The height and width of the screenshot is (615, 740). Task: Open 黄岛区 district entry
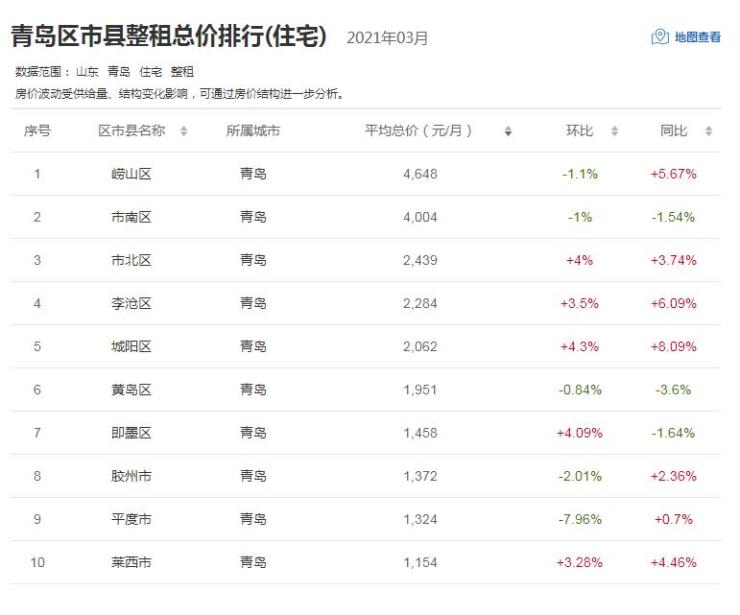[x=131, y=390]
